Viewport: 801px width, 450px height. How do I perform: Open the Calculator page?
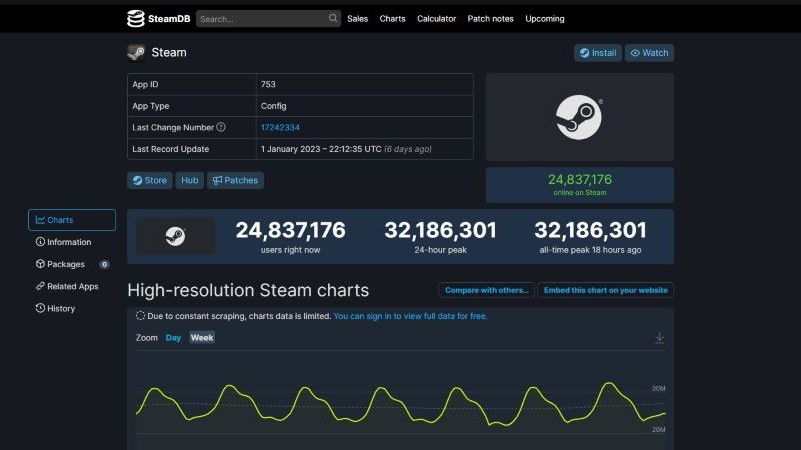pyautogui.click(x=436, y=19)
